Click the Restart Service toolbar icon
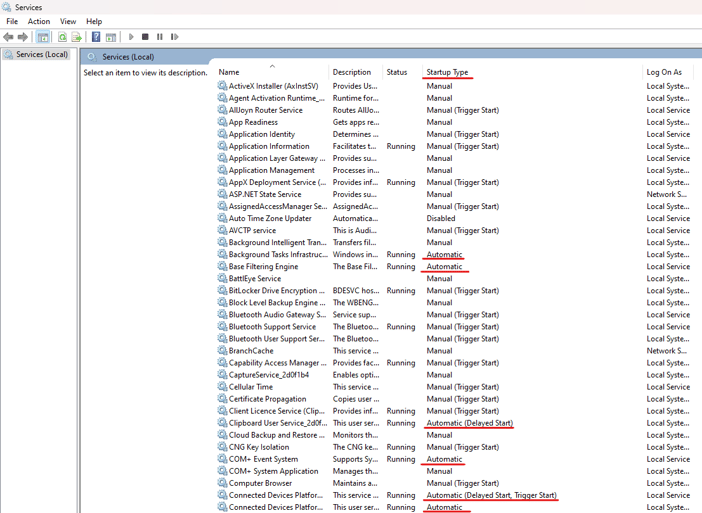The width and height of the screenshot is (702, 513). (x=175, y=37)
